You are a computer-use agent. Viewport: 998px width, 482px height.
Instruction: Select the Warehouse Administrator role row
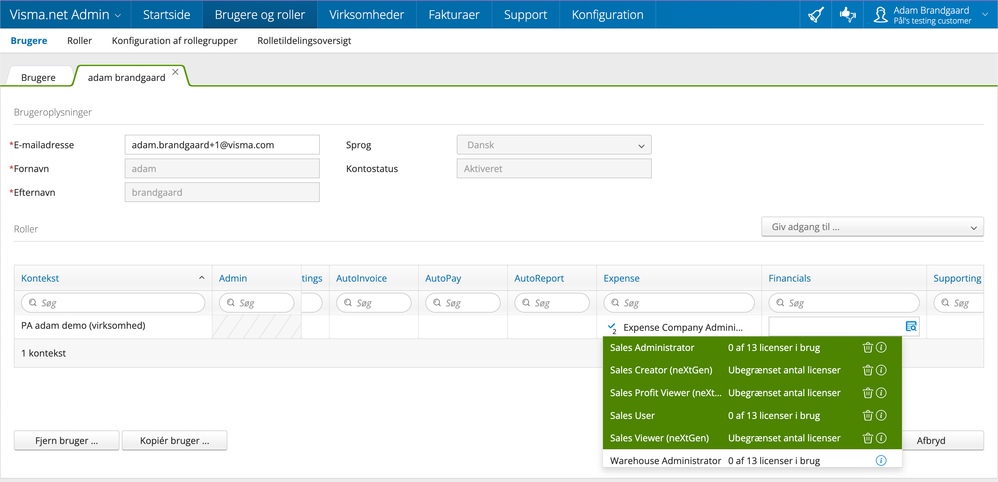click(752, 460)
